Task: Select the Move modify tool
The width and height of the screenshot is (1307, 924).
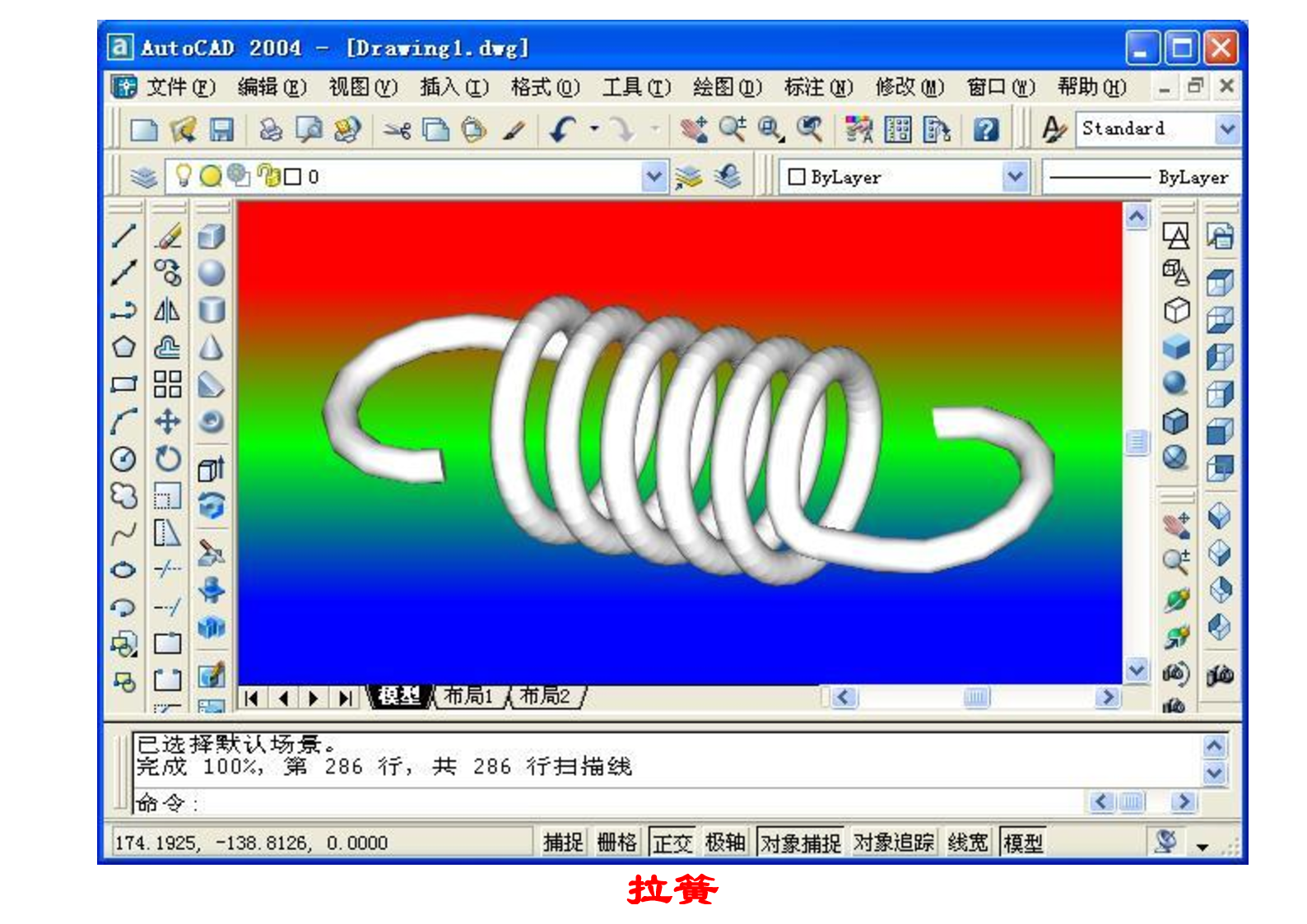Action: point(168,421)
